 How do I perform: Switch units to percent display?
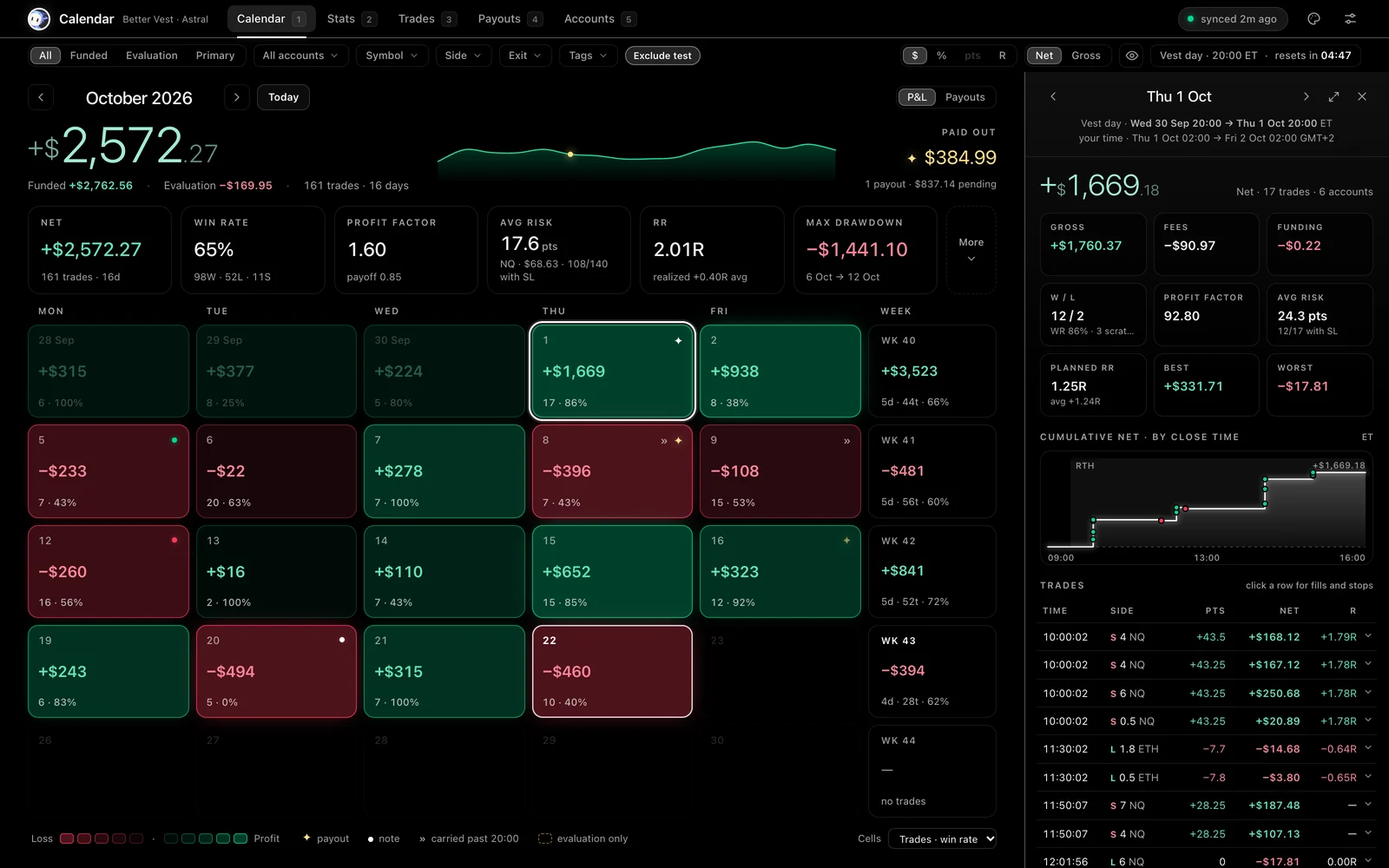(942, 56)
